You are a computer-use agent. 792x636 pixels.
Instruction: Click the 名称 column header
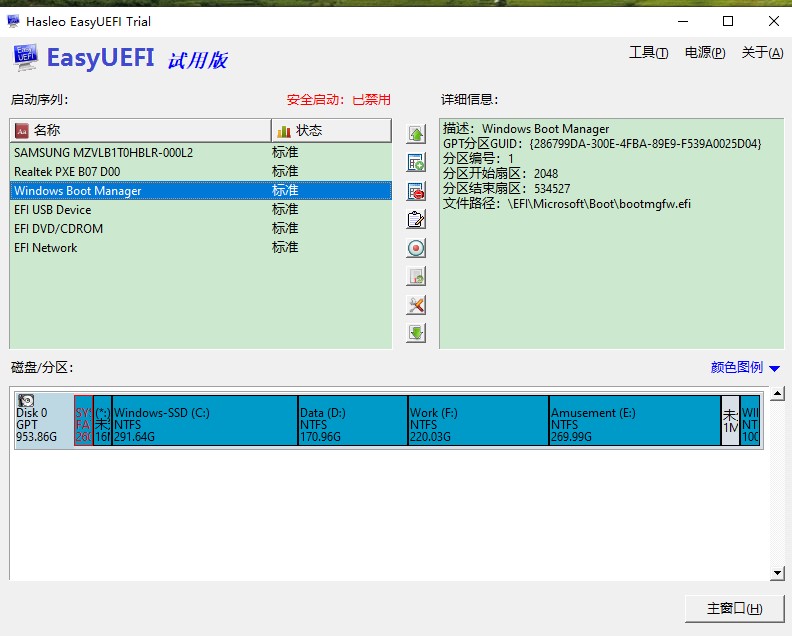coord(140,131)
